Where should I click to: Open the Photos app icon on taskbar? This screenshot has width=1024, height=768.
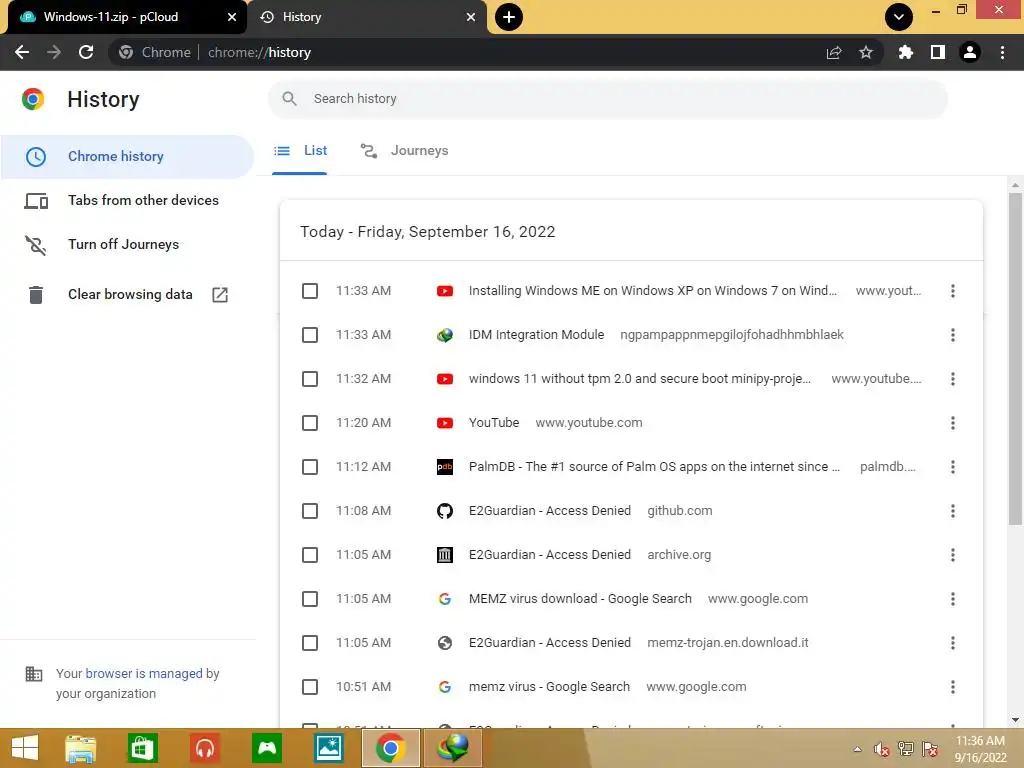coord(329,748)
